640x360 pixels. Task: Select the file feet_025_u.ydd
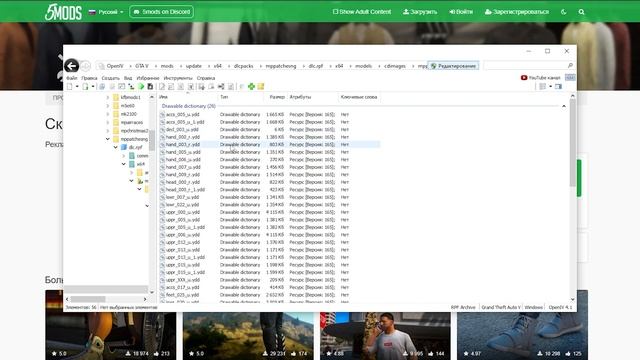pyautogui.click(x=182, y=295)
